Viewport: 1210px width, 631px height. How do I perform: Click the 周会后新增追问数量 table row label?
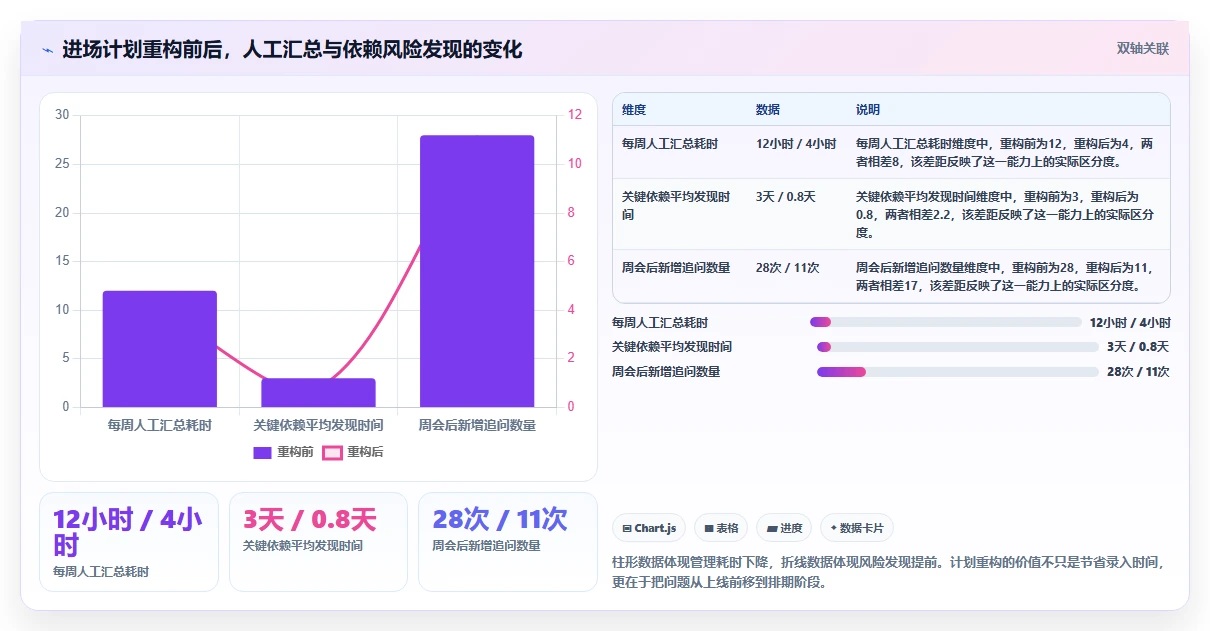tap(676, 268)
